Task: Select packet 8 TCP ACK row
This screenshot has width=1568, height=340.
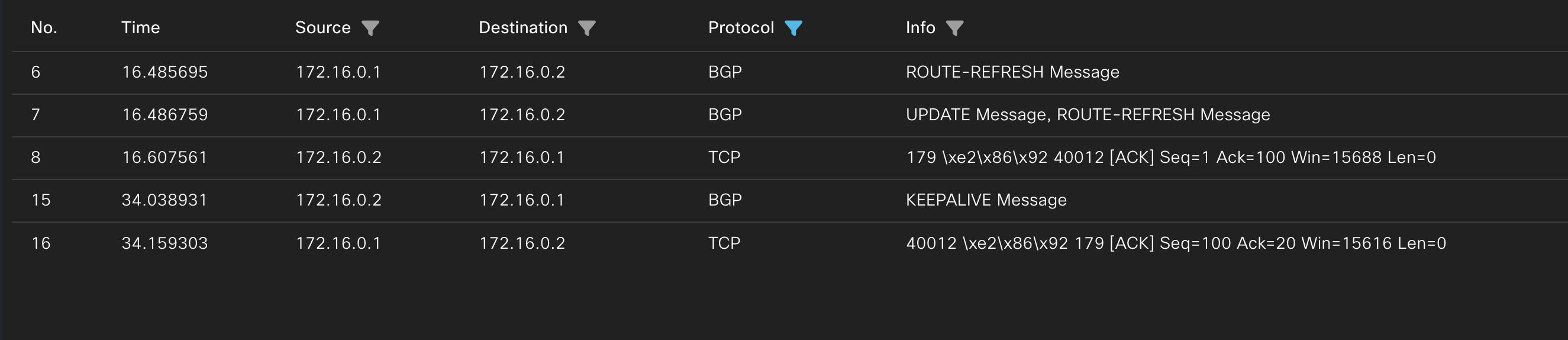Action: [790, 158]
